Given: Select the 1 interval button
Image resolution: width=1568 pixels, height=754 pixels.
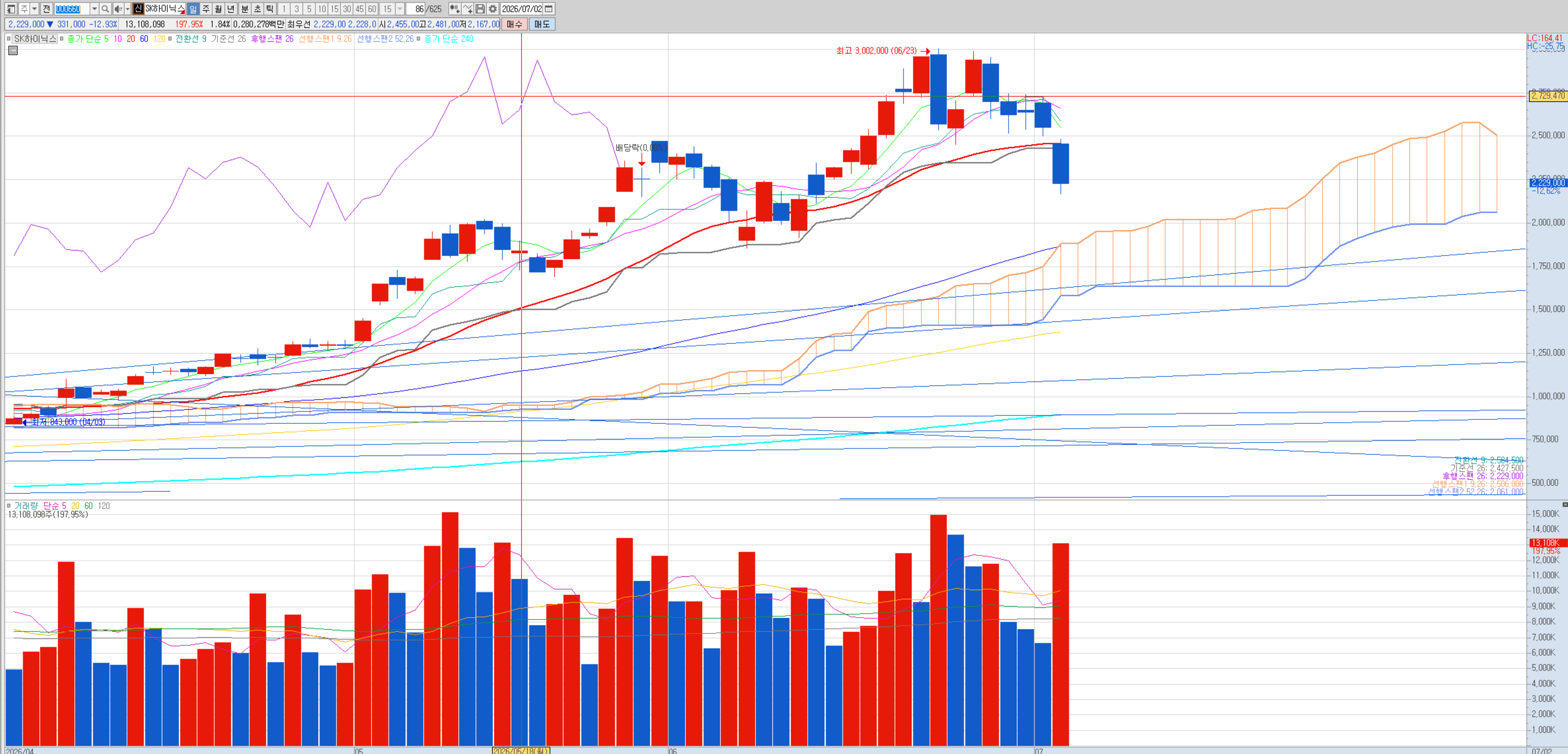Looking at the screenshot, I should (284, 8).
